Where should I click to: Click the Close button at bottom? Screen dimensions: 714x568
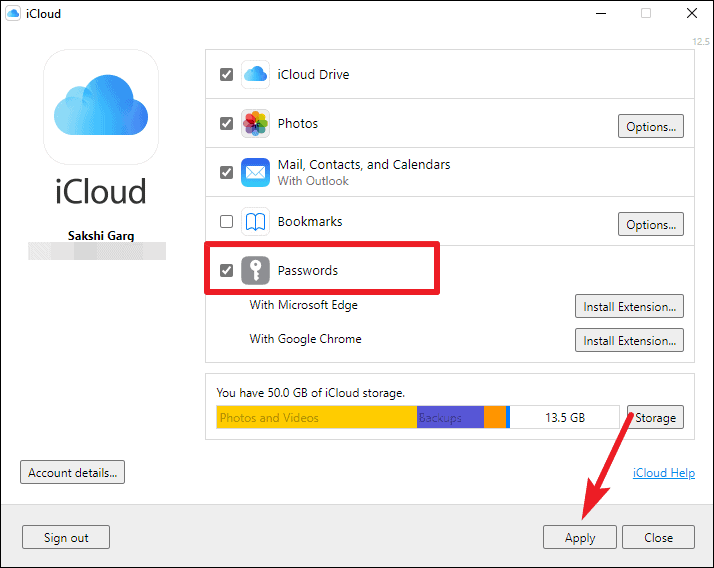pos(658,537)
